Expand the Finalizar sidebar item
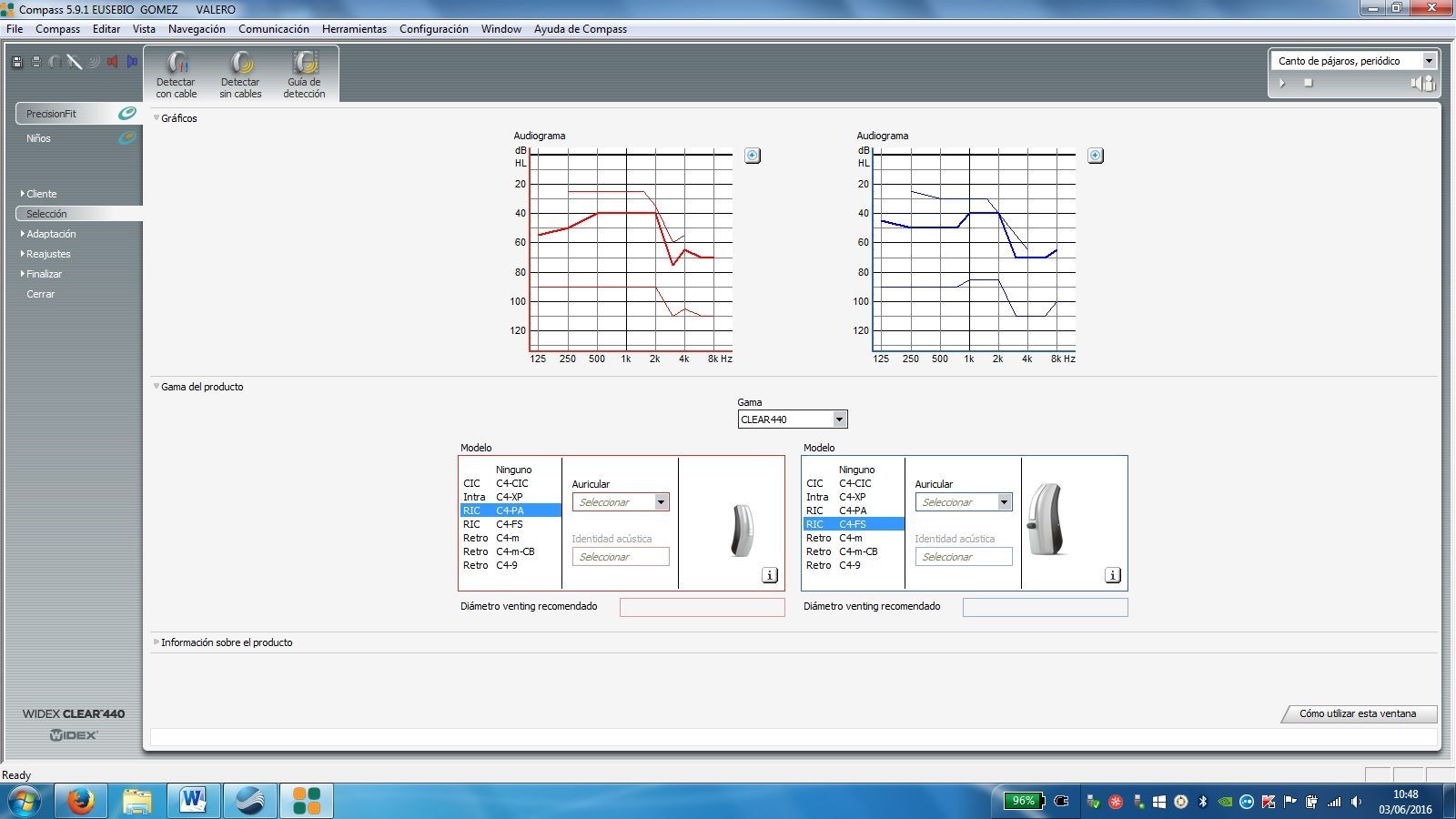The height and width of the screenshot is (819, 1456). click(23, 274)
